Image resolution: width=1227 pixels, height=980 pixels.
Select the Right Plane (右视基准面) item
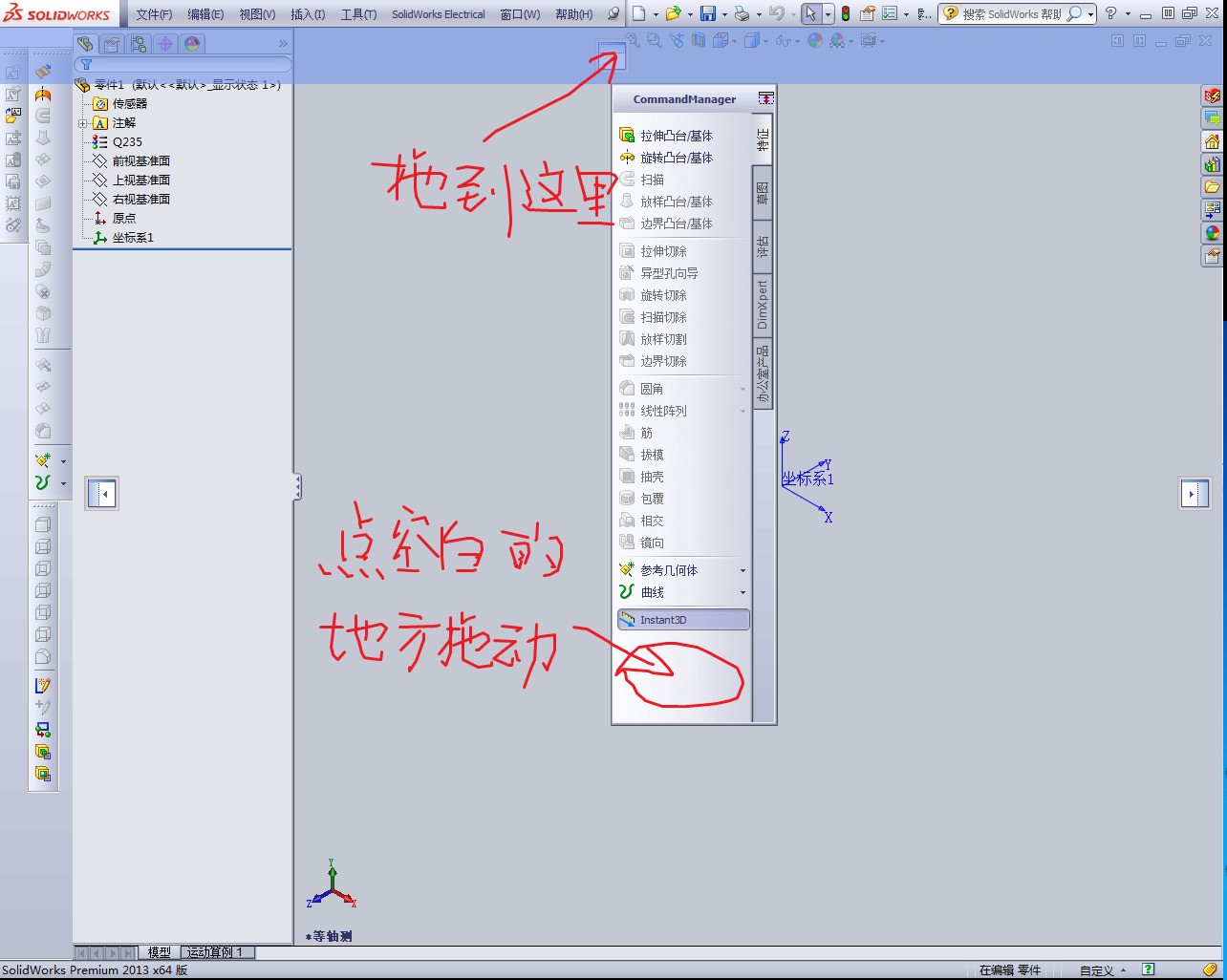click(131, 199)
